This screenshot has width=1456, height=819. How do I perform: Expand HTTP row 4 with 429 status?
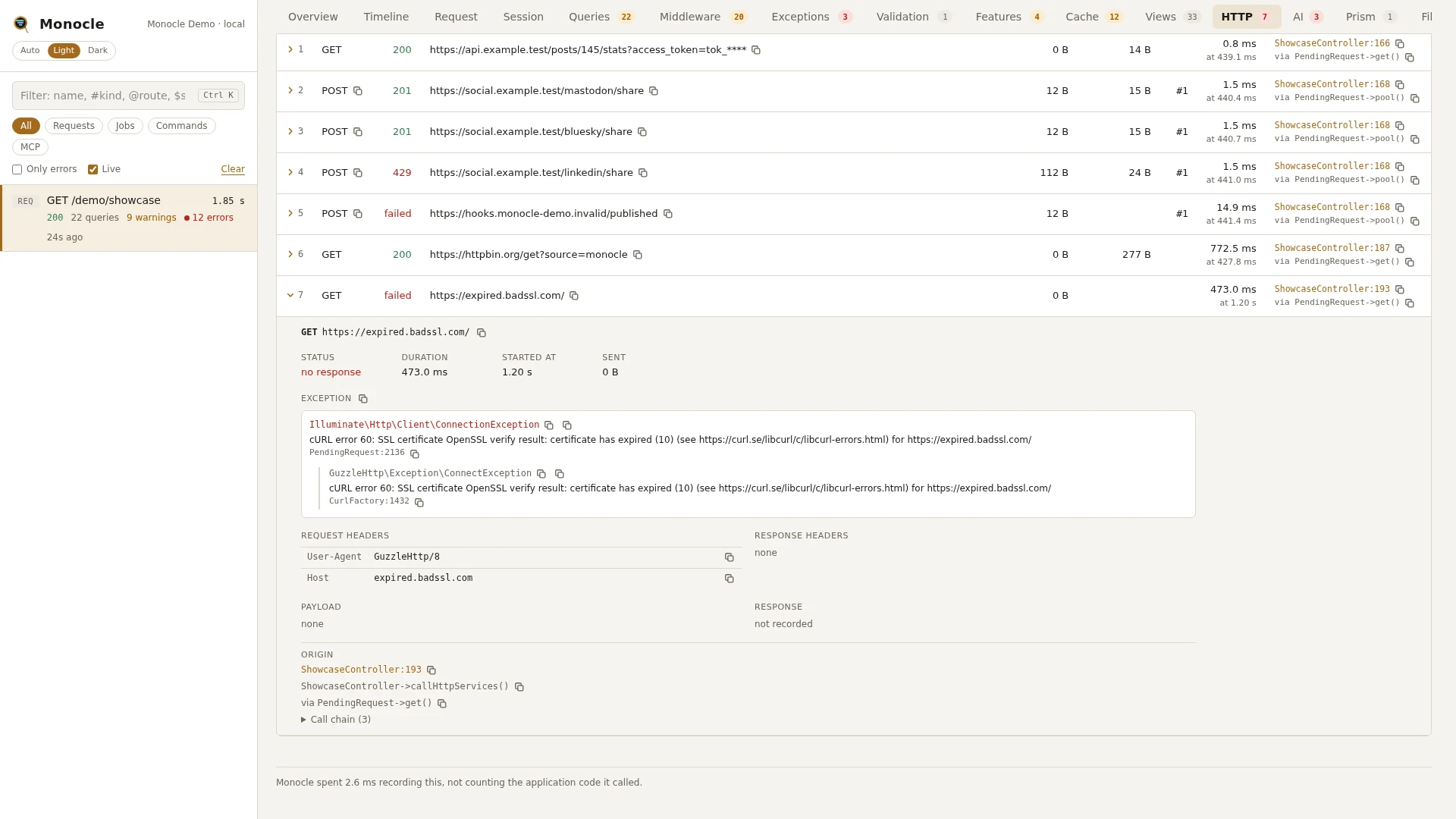click(x=290, y=172)
